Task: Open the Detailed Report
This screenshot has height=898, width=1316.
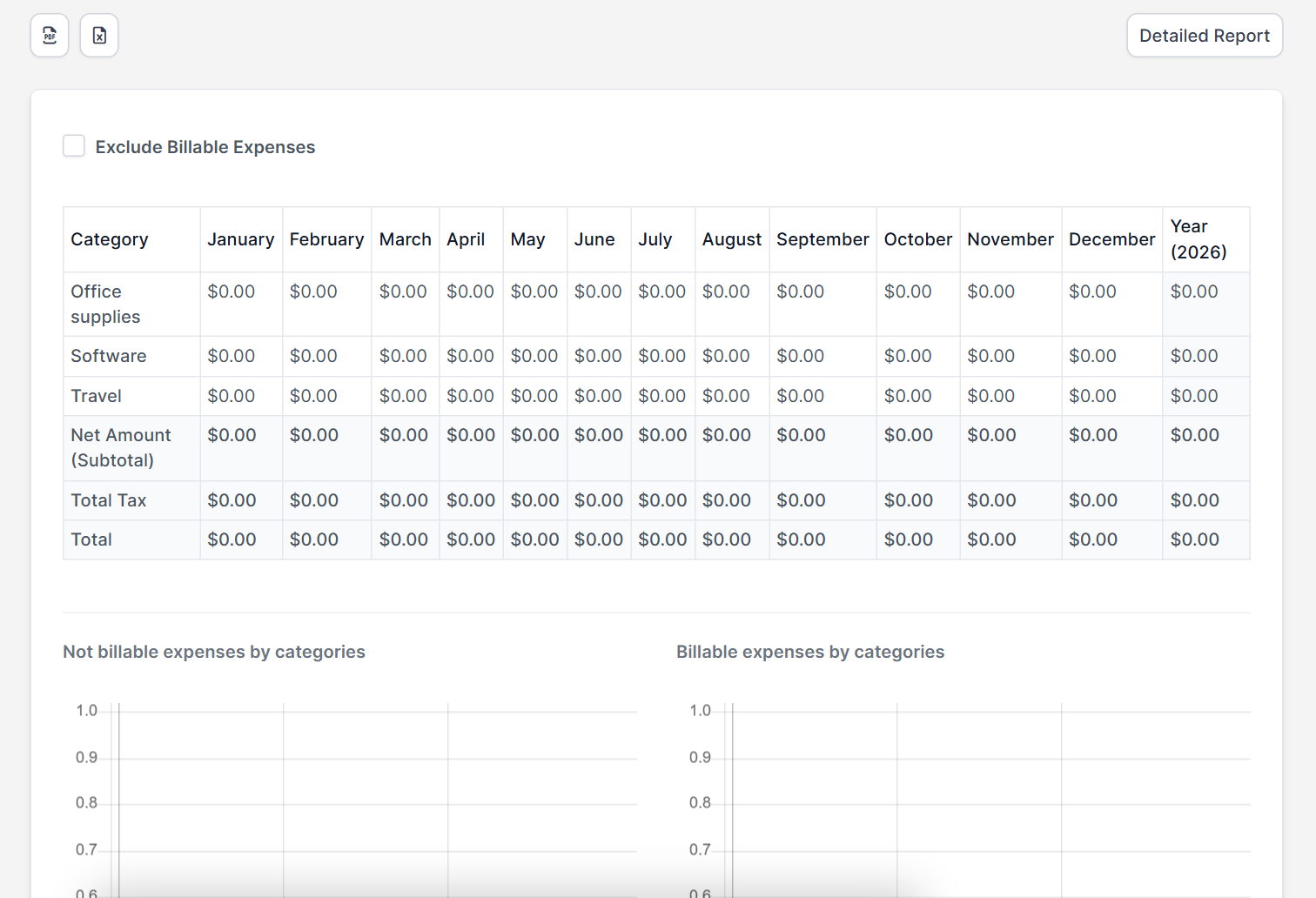Action: tap(1205, 36)
